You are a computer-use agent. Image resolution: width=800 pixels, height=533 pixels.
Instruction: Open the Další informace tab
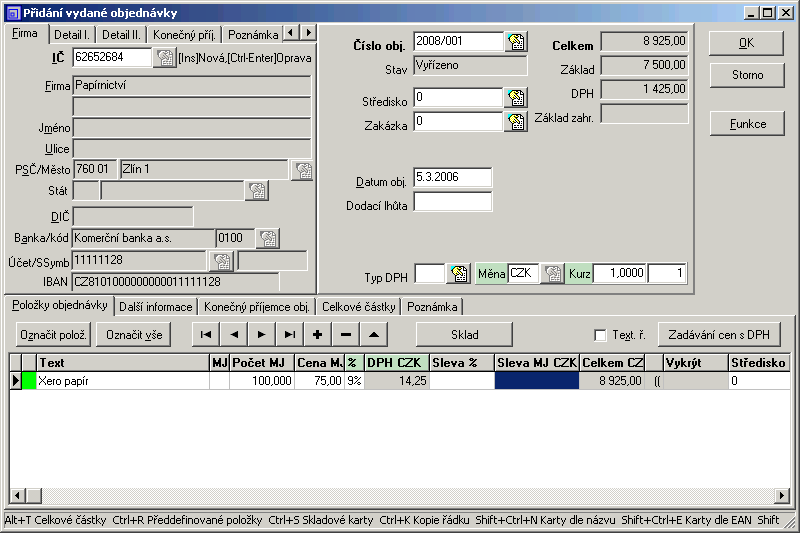(156, 307)
